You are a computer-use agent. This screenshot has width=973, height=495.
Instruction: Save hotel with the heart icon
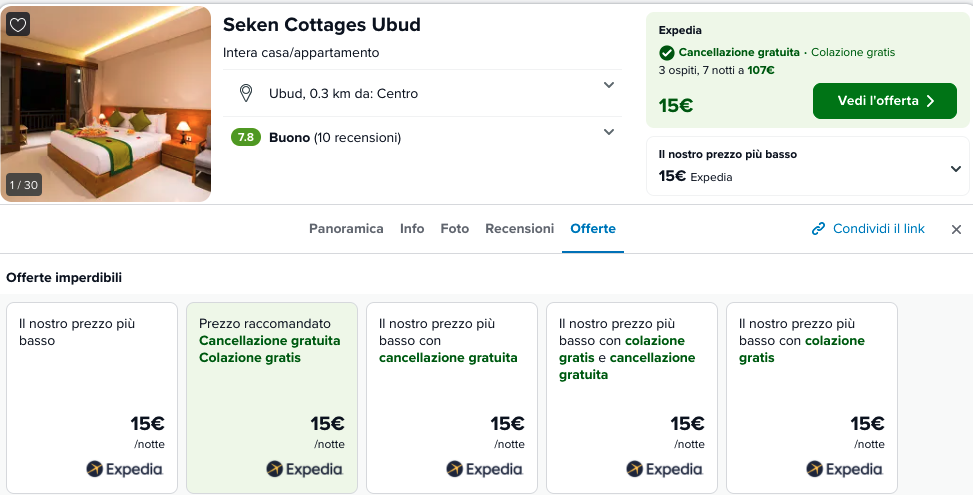[18, 25]
